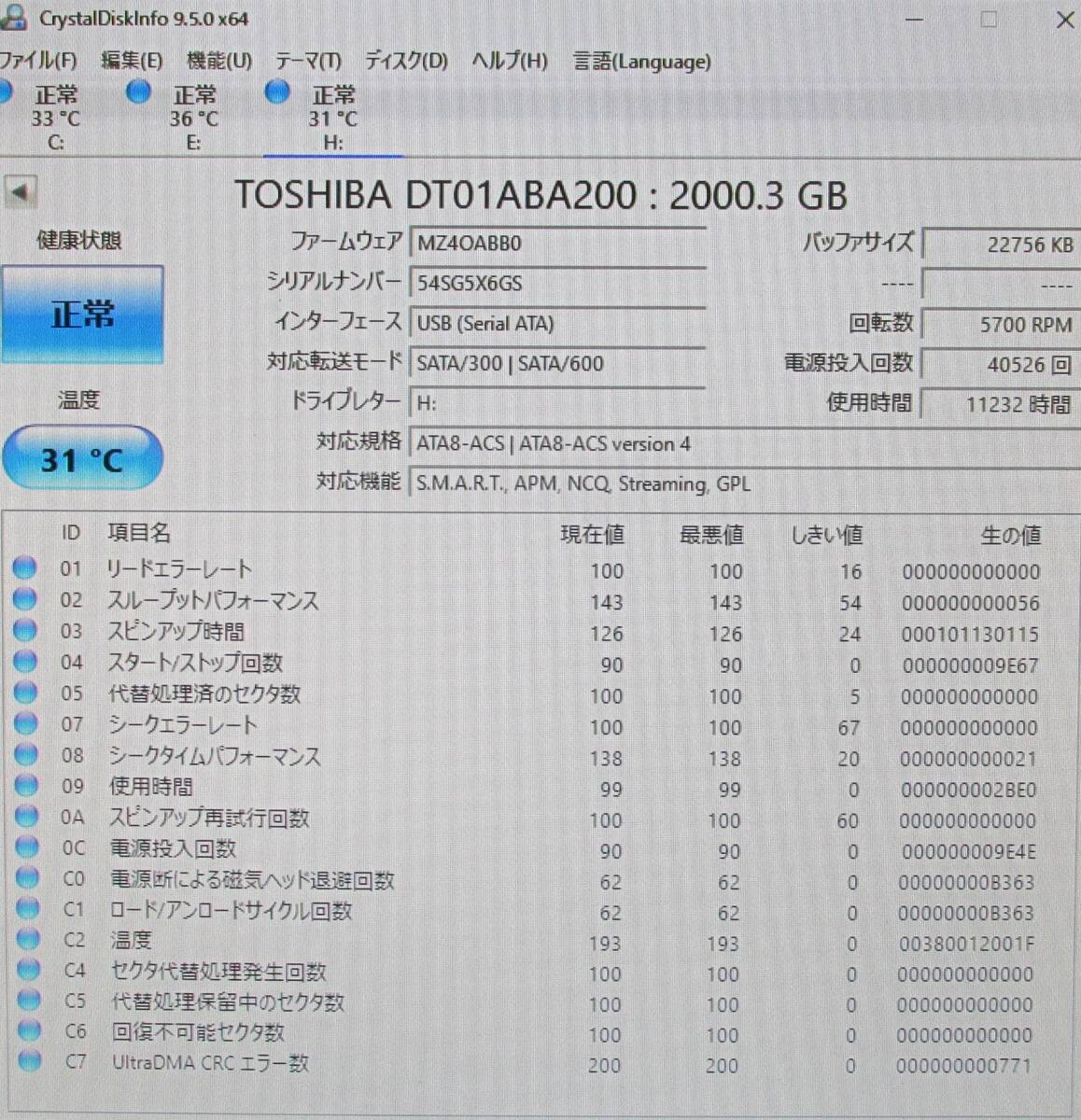The image size is (1081, 1120).
Task: Click the drive title TOSHIBA DT01ABA200
Action: 434,195
